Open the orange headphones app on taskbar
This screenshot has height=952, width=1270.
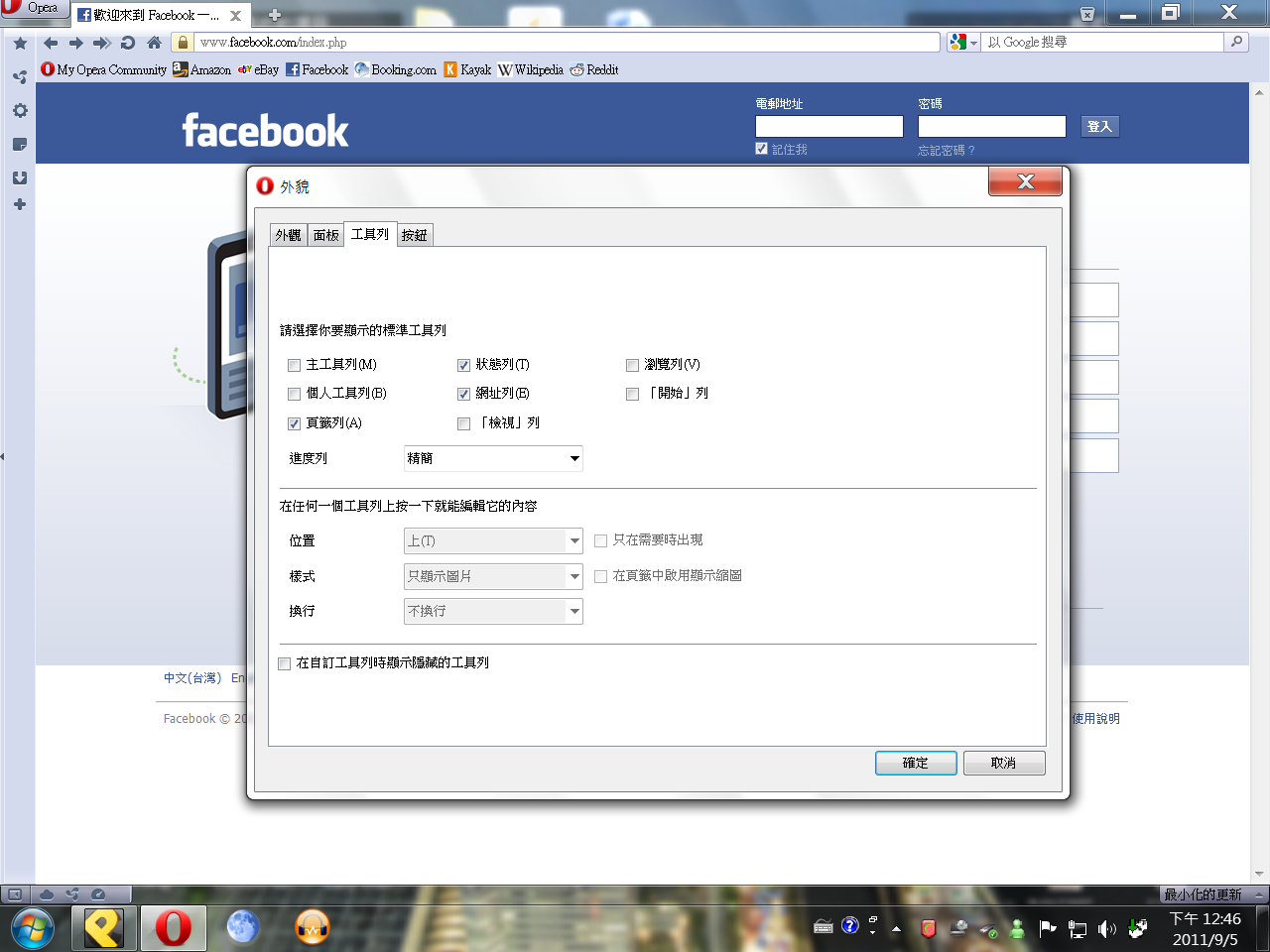click(313, 928)
